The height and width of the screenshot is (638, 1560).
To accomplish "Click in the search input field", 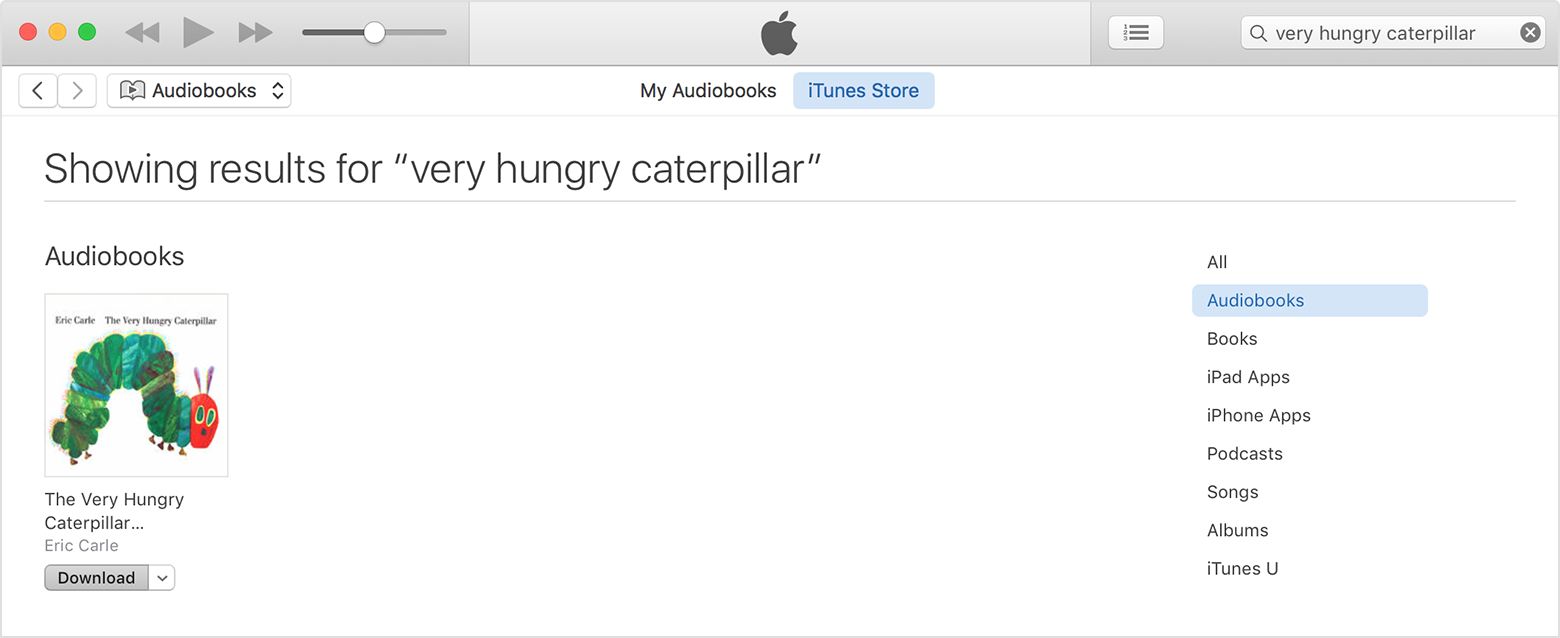I will point(1390,33).
